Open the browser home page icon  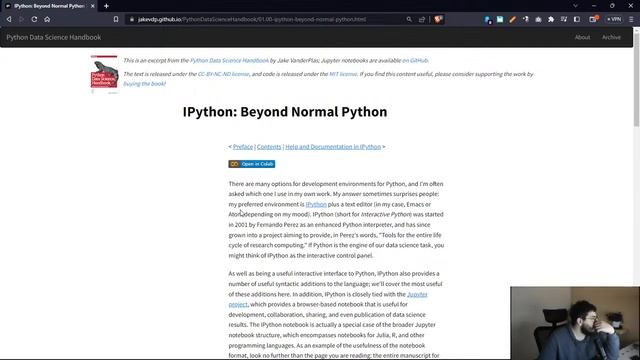[x=47, y=19]
